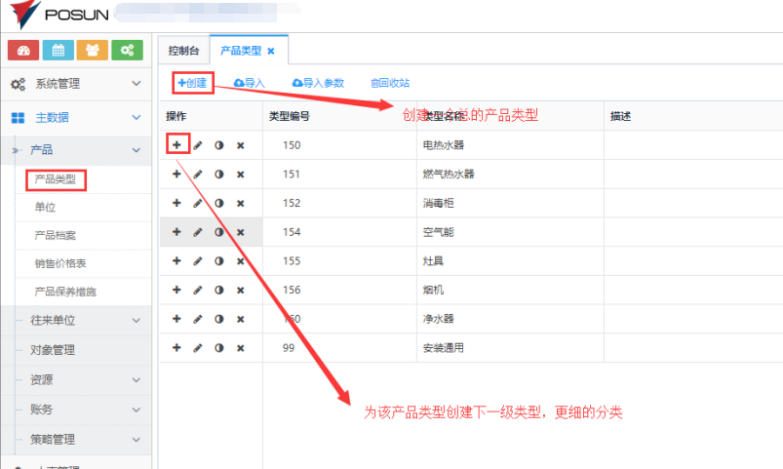Sort by the 类型编号 column header
This screenshot has height=469, width=783.
point(289,116)
